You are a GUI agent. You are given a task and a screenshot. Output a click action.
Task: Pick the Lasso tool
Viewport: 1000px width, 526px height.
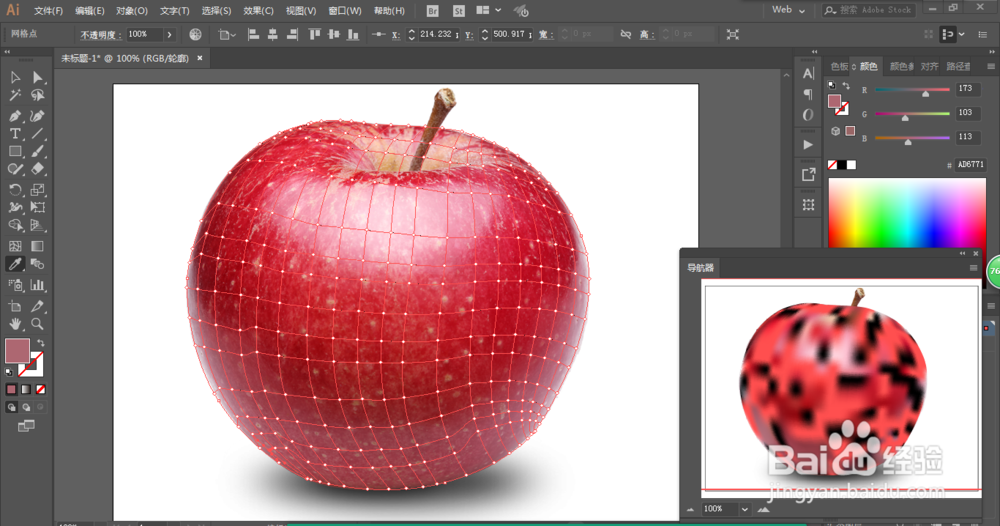[x=38, y=96]
